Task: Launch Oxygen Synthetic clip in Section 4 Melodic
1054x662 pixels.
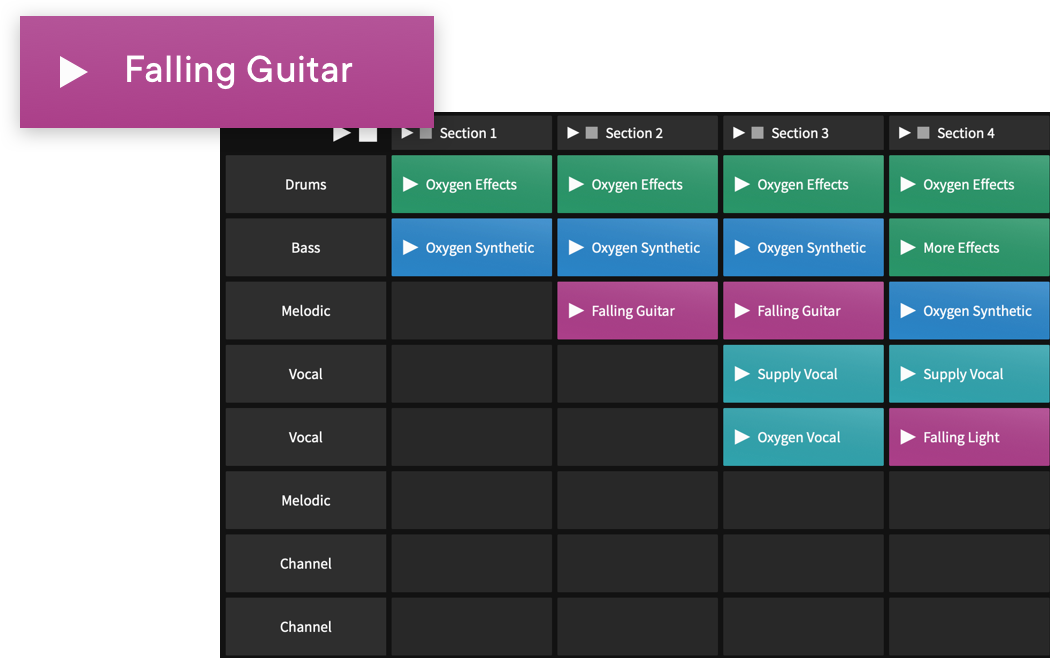Action: tap(969, 311)
